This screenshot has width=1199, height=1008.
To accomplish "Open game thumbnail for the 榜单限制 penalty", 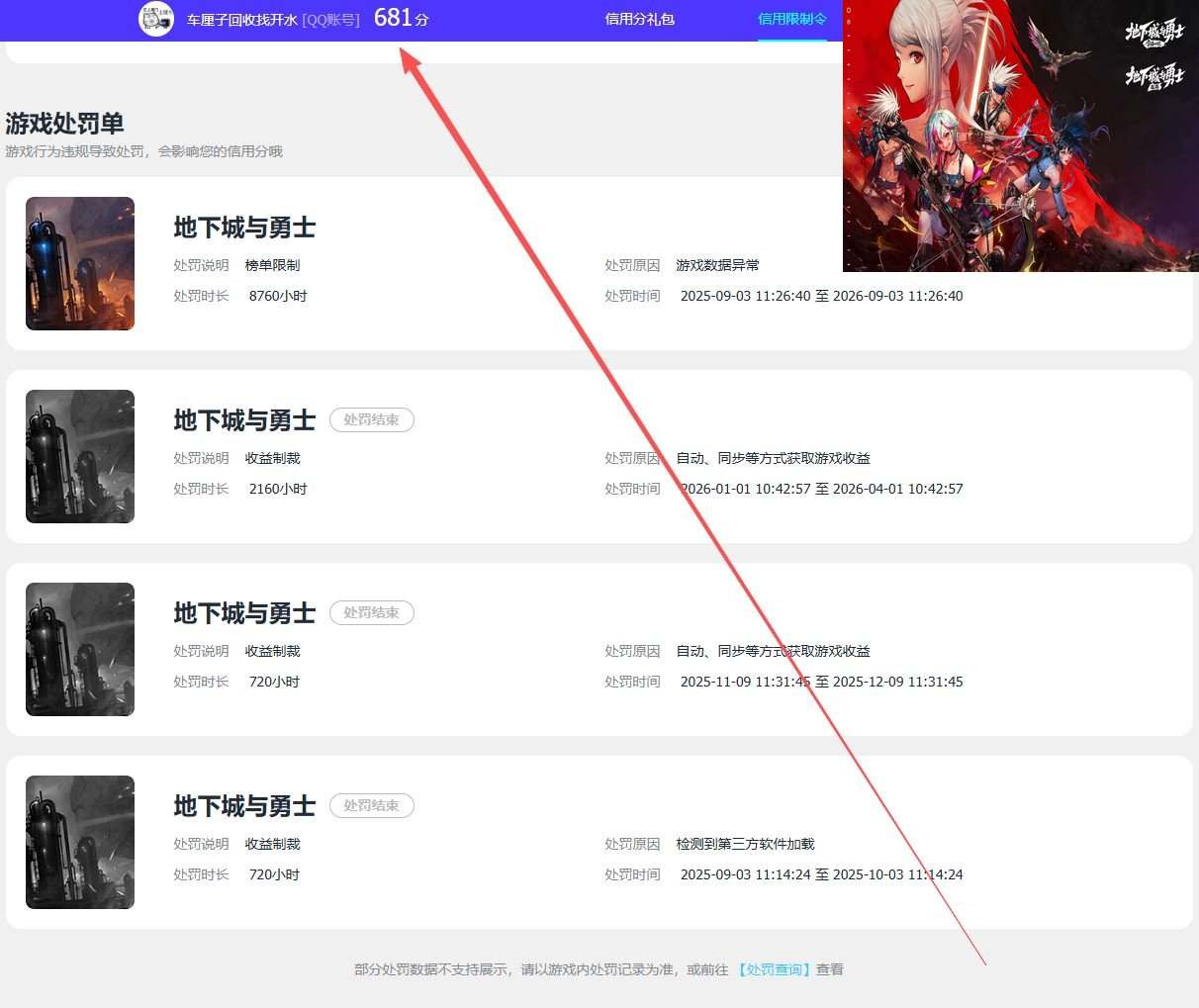I will pyautogui.click(x=80, y=263).
